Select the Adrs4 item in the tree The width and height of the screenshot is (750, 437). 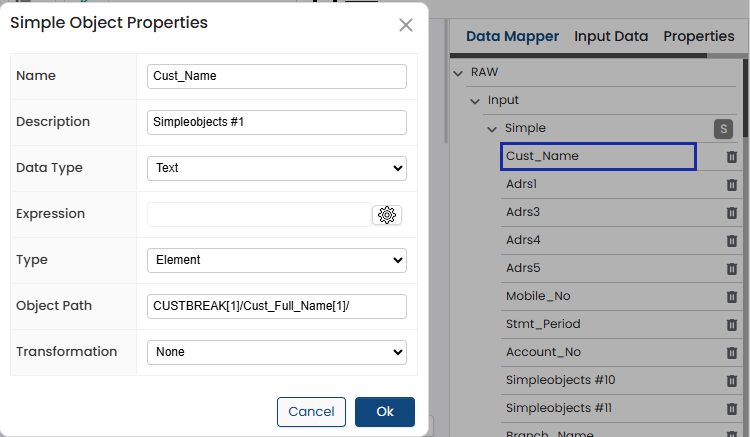click(x=523, y=240)
